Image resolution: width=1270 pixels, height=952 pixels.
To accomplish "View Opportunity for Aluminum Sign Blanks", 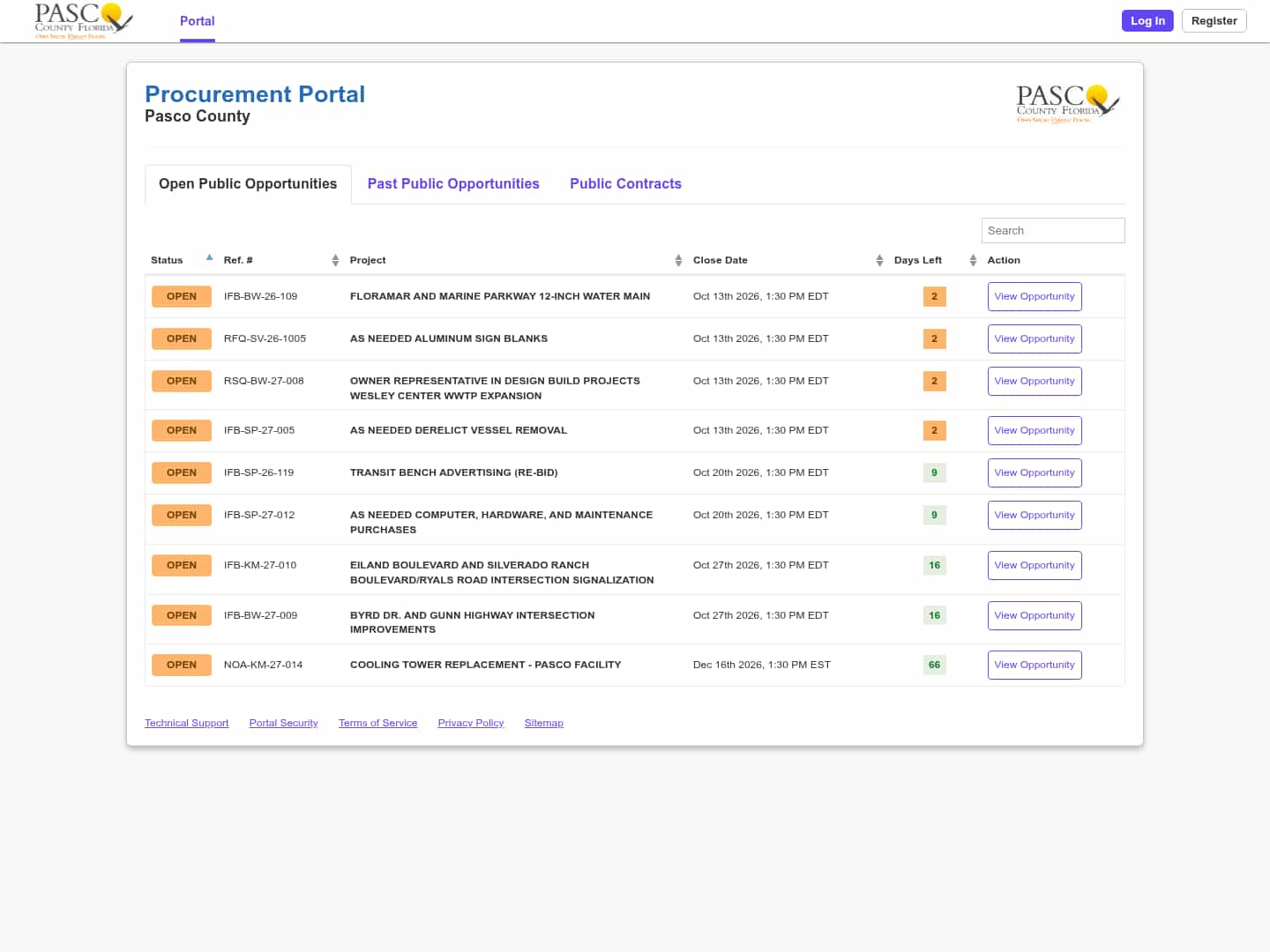I will coord(1035,338).
